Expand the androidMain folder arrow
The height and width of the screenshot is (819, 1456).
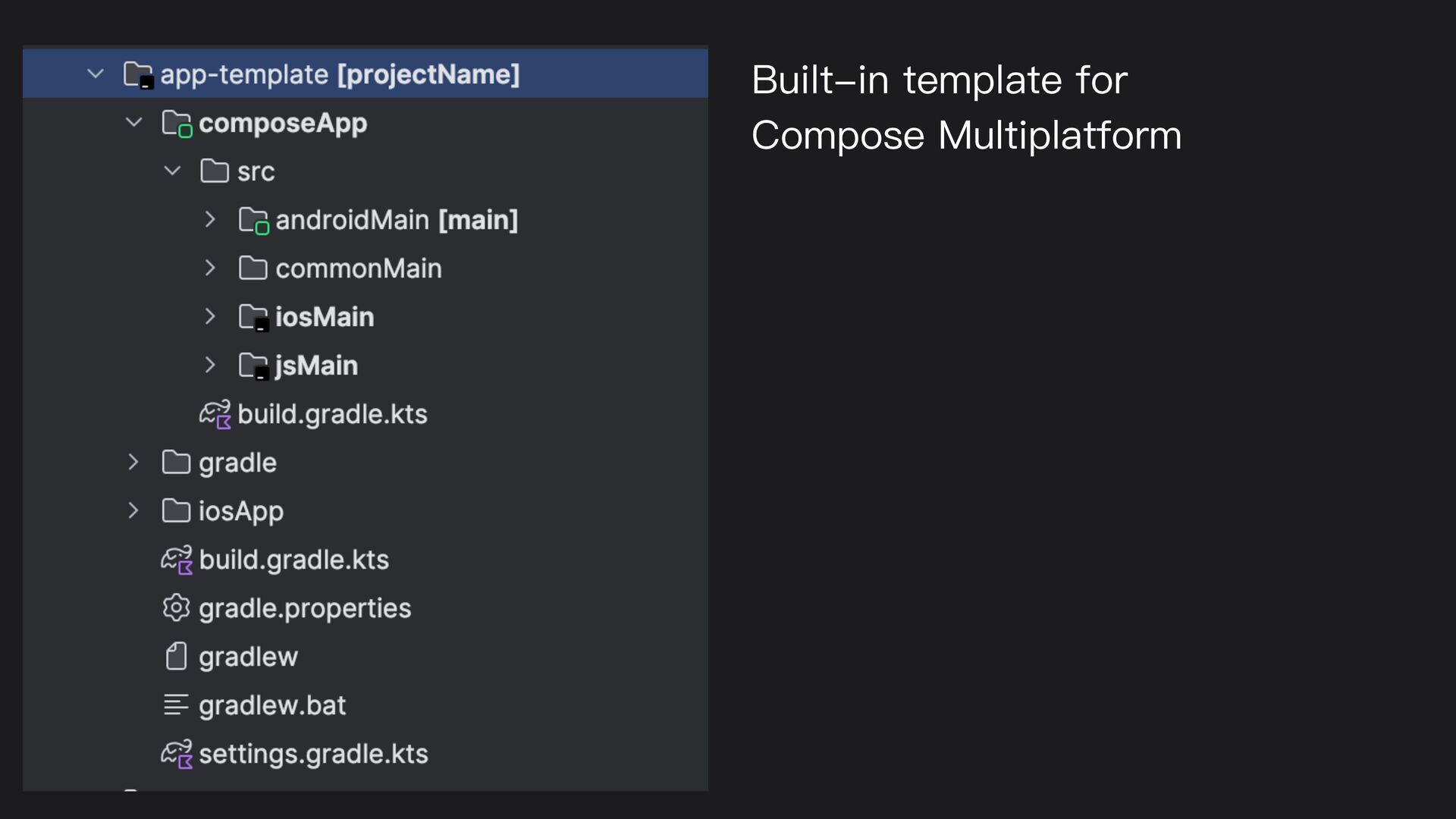pyautogui.click(x=210, y=220)
